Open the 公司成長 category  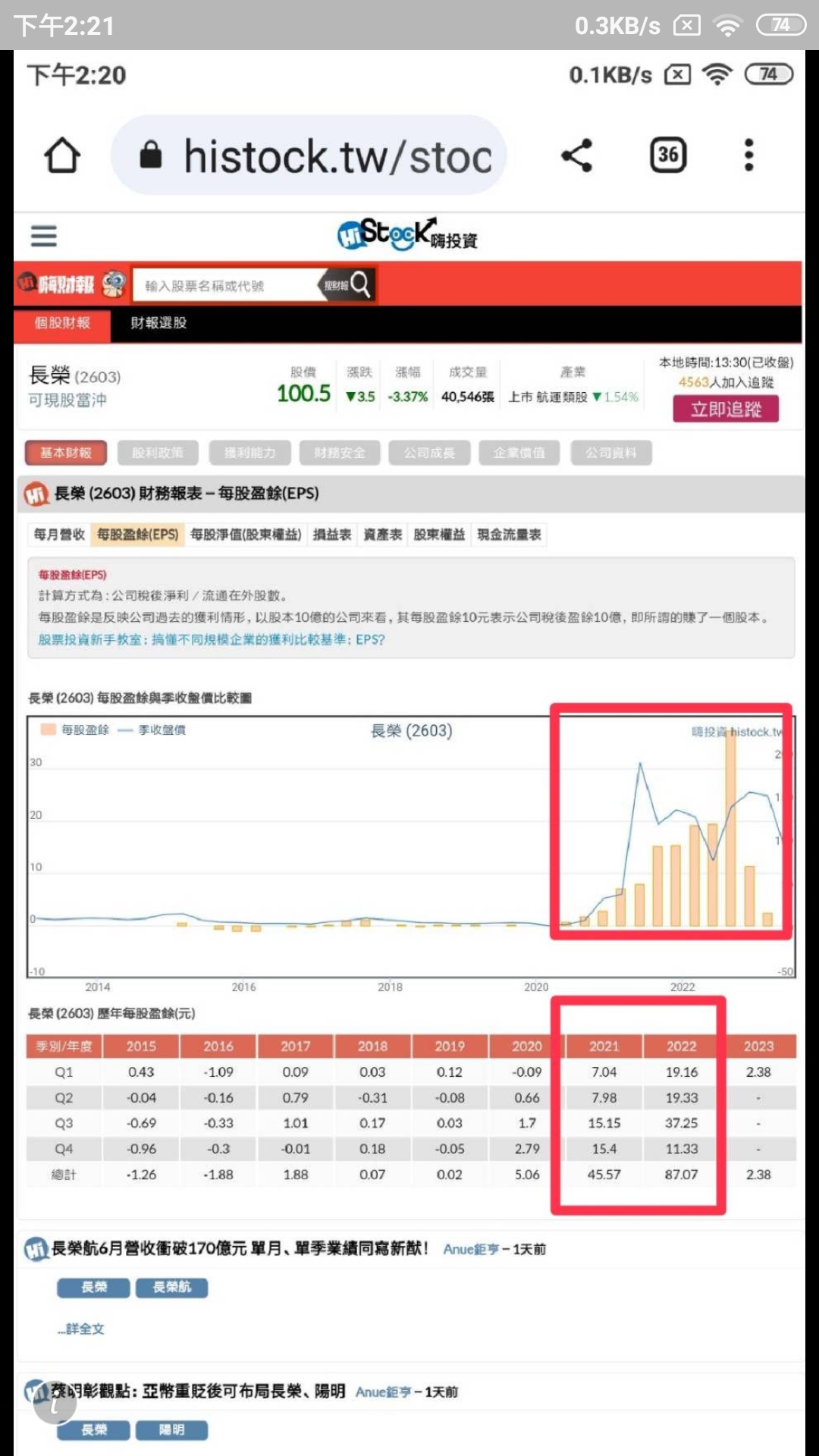(429, 453)
